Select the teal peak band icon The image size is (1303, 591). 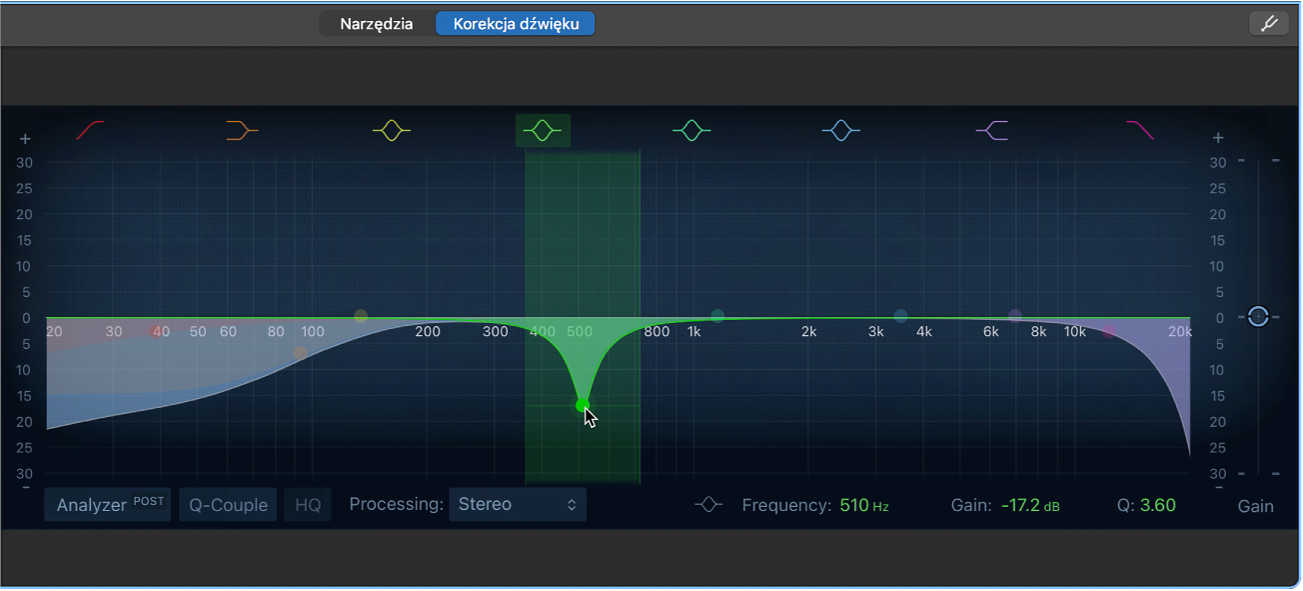(x=691, y=129)
